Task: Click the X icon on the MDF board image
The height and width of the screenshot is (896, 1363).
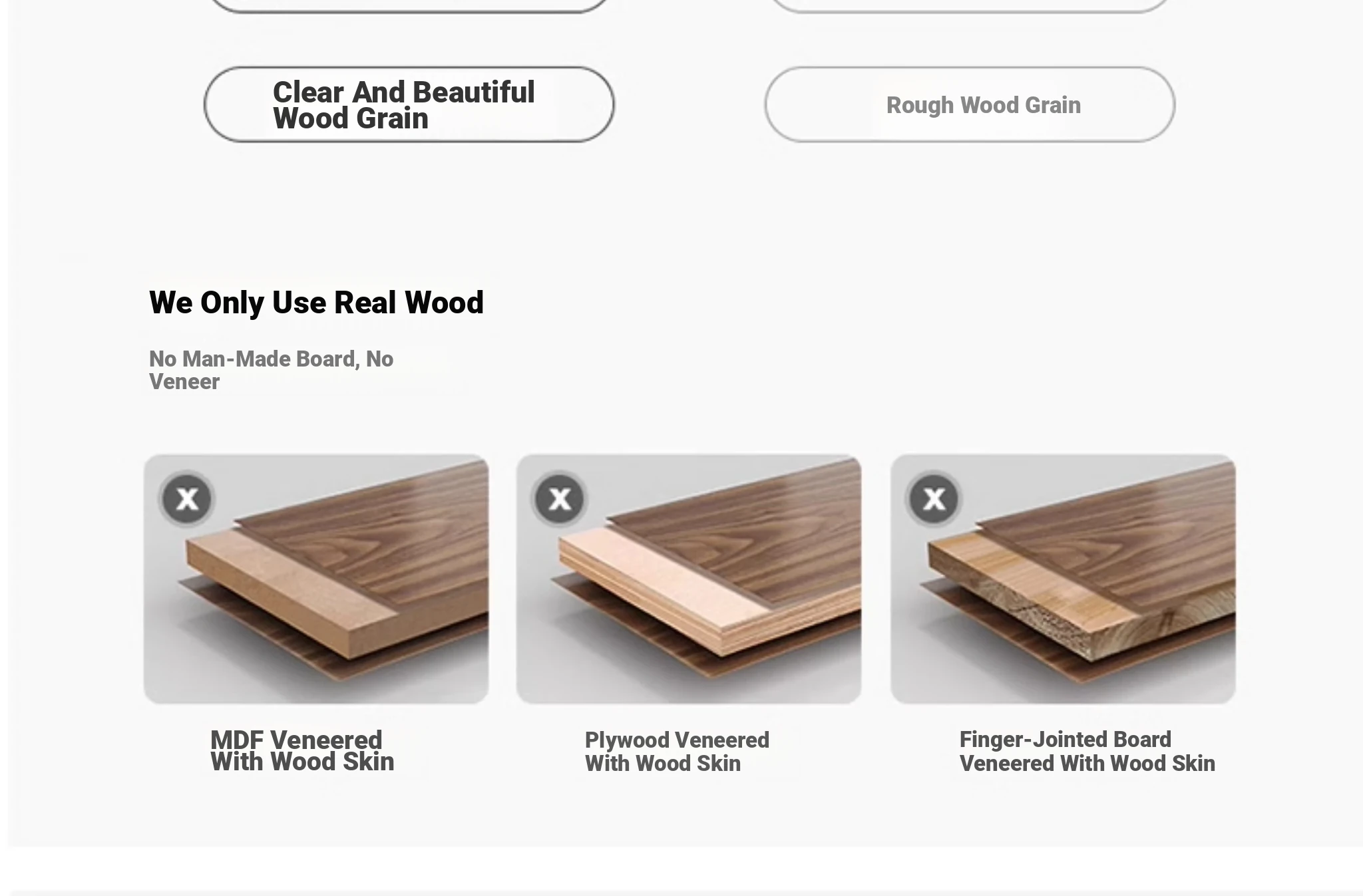Action: (187, 498)
